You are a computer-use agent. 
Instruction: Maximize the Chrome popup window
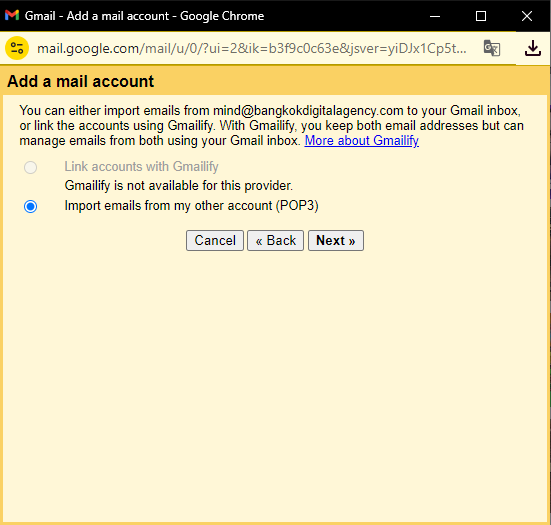pos(481,16)
